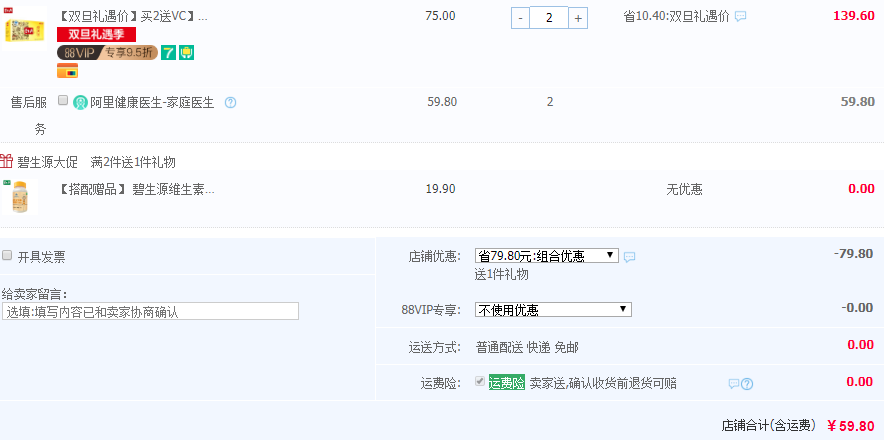Image resolution: width=889 pixels, height=440 pixels.
Task: Select the ￥59.80 store total amount
Action: 850,426
